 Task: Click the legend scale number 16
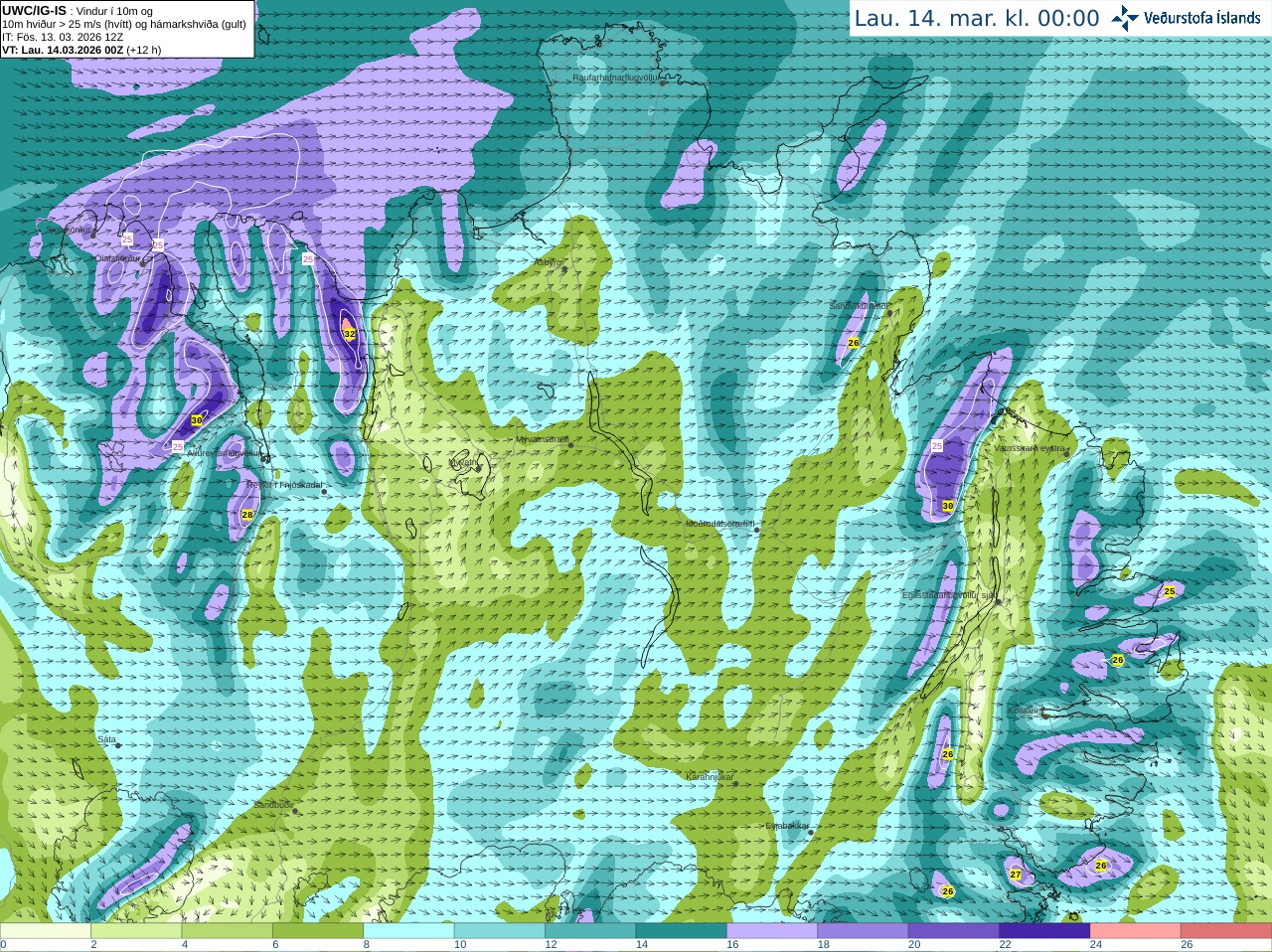click(x=733, y=945)
